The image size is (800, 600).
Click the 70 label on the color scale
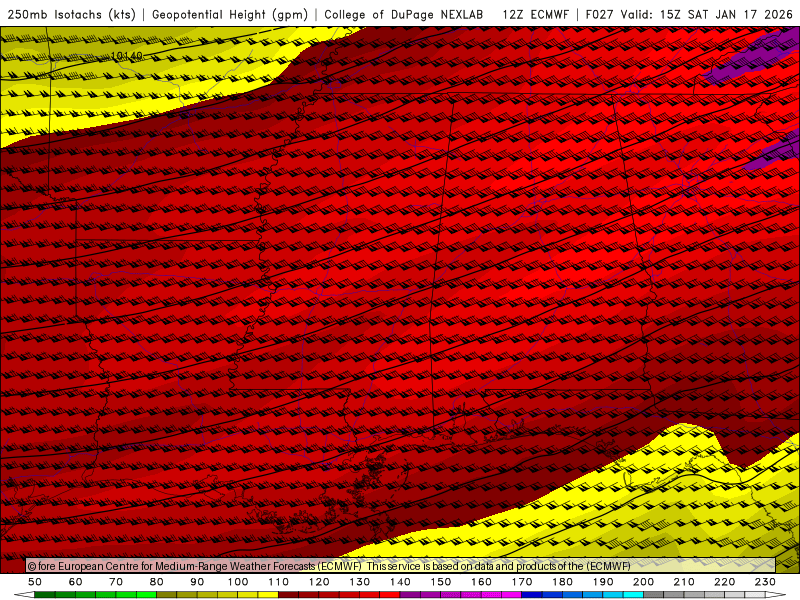pos(116,582)
